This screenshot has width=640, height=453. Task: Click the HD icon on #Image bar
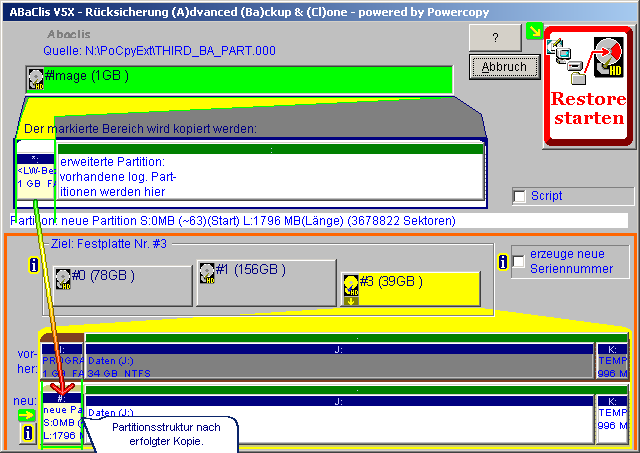click(36, 79)
